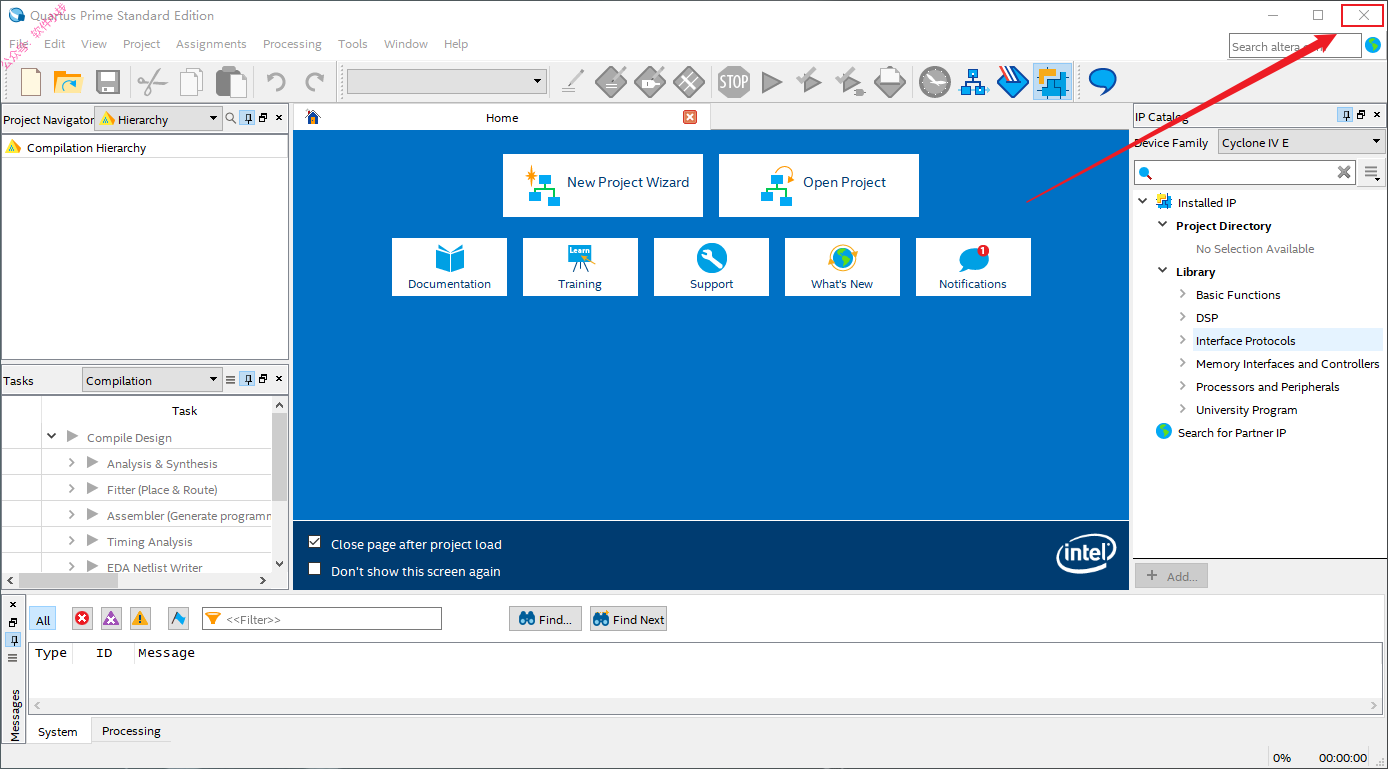This screenshot has width=1388, height=769.
Task: Toggle the blue flag messages filter
Action: coord(178,619)
